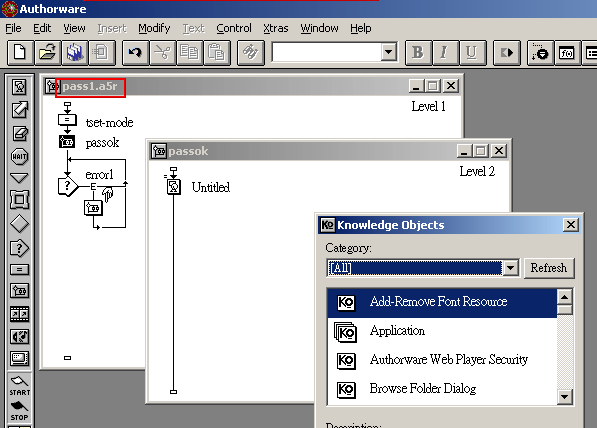Viewport: 597px width, 428px height.
Task: Click the Knowledge Objects list scroll down arrow
Action: click(564, 397)
